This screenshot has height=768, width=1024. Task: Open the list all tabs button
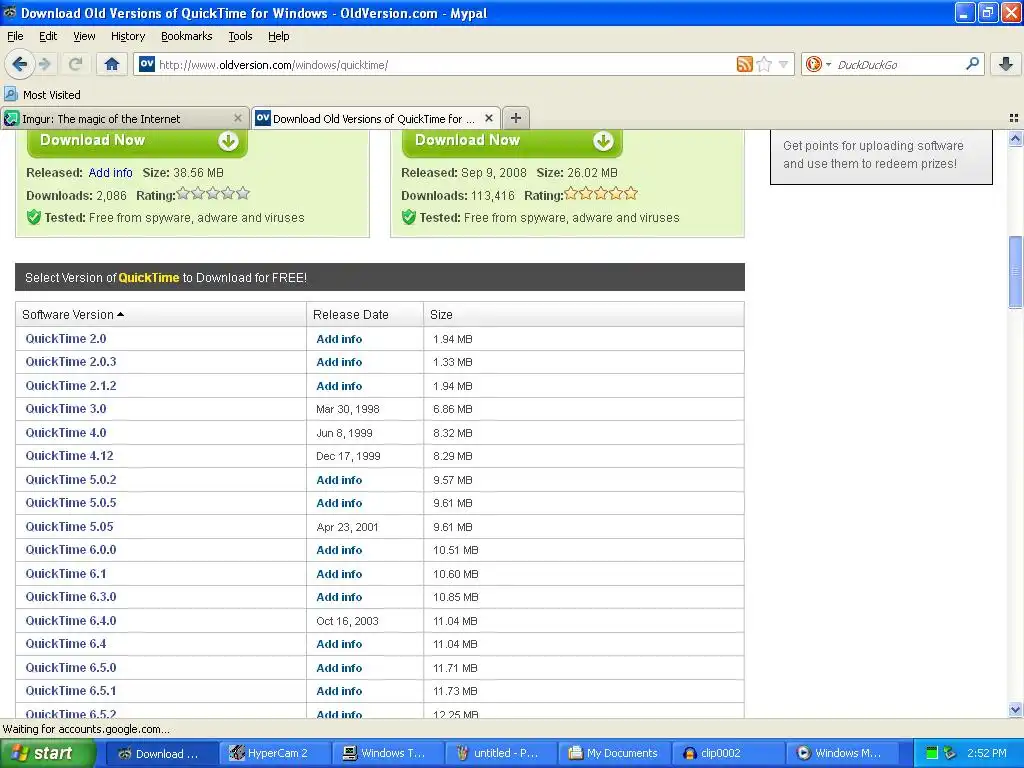[x=1014, y=118]
